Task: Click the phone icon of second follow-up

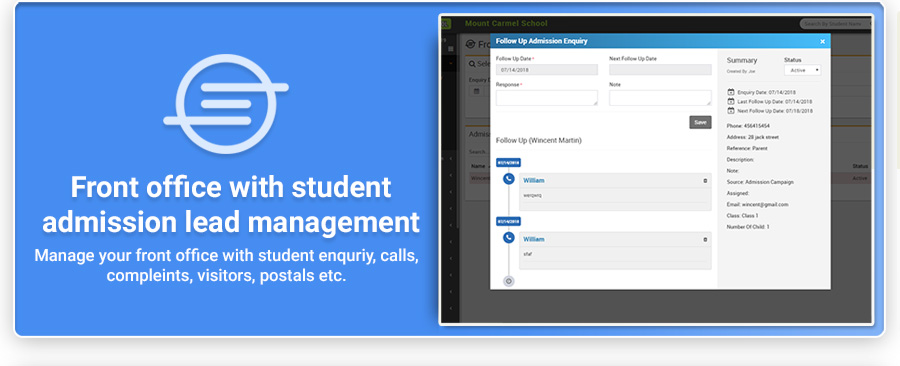Action: (x=509, y=237)
